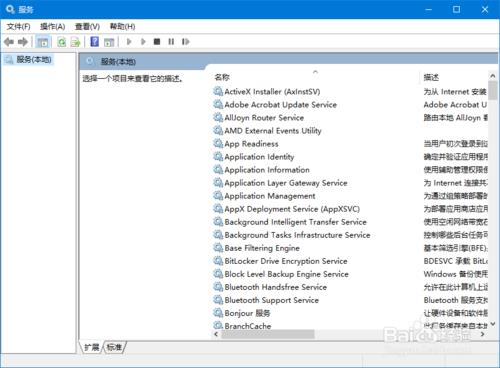Click gear icon of ActiveX Installer service
Image resolution: width=500 pixels, height=368 pixels.
coord(218,91)
